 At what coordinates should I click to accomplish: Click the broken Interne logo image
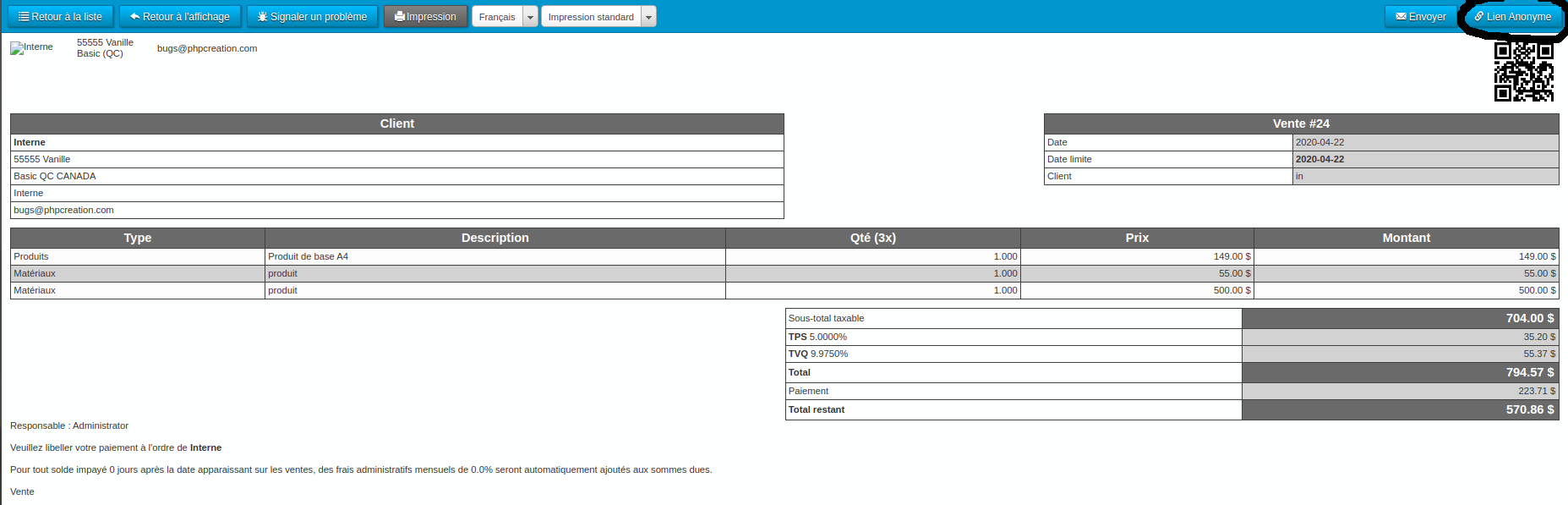point(31,48)
